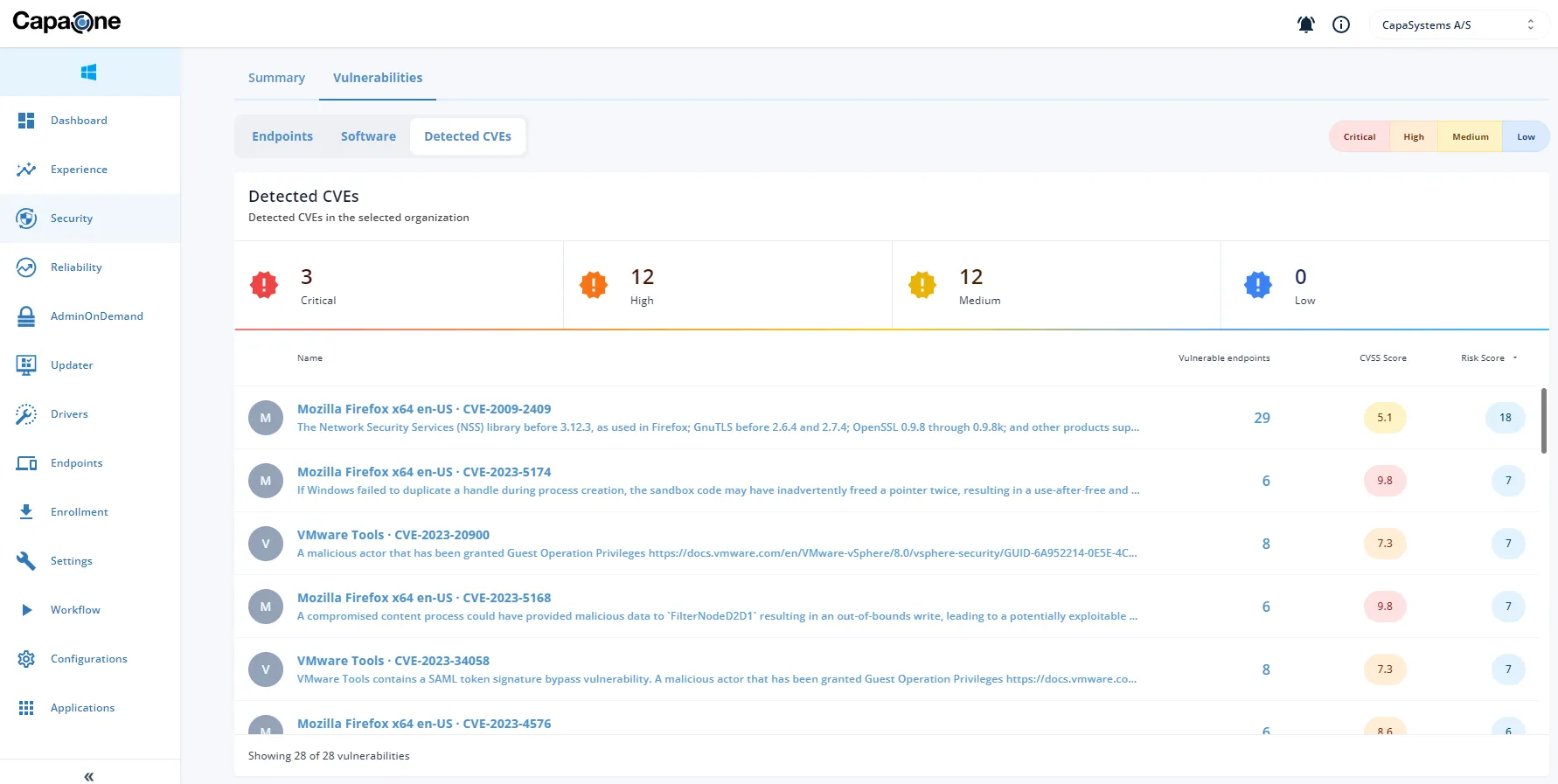Click the vulnerability list scrollbar
The image size is (1558, 784).
click(1543, 420)
